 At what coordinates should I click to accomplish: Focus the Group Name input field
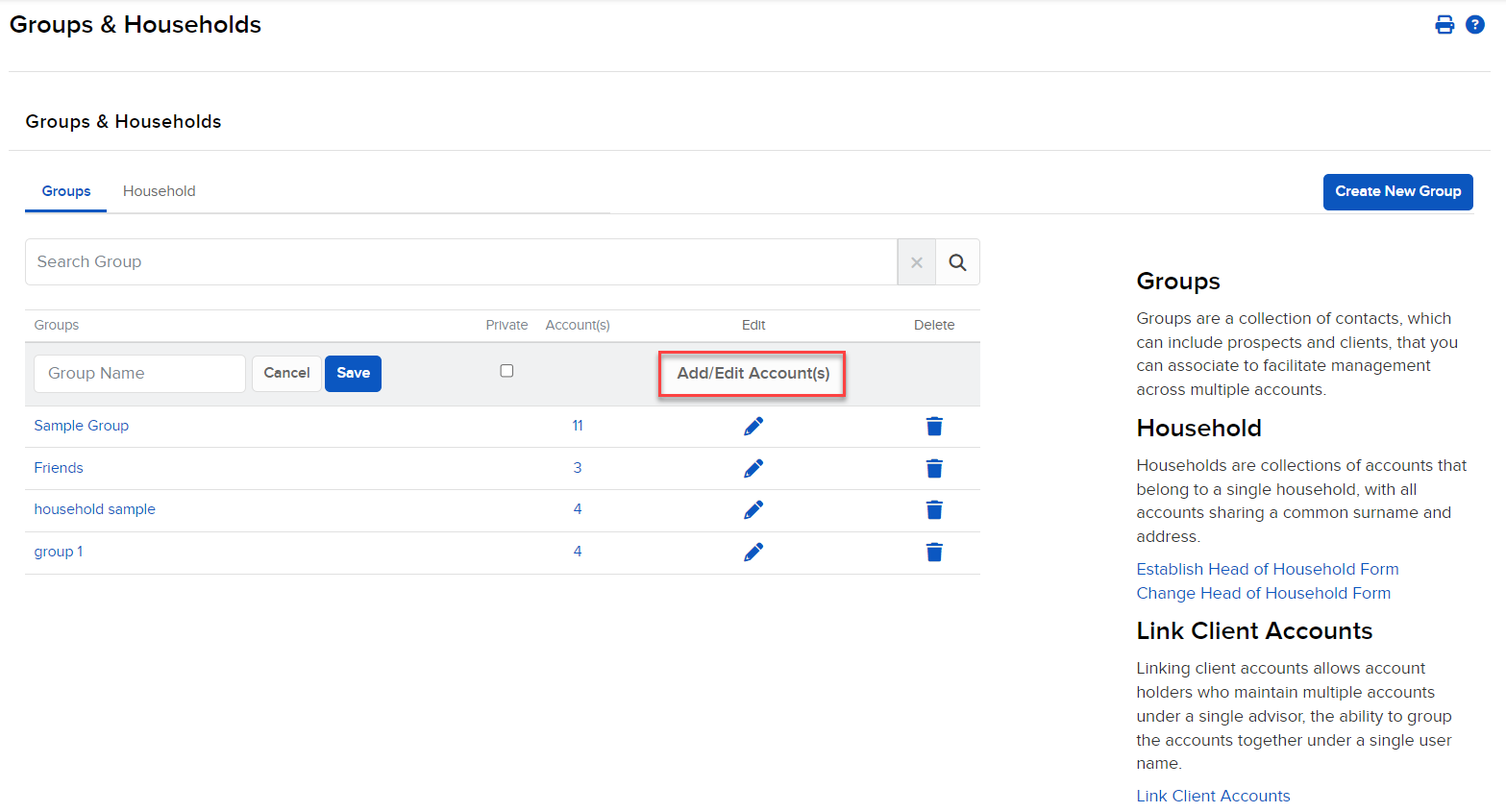pyautogui.click(x=139, y=373)
